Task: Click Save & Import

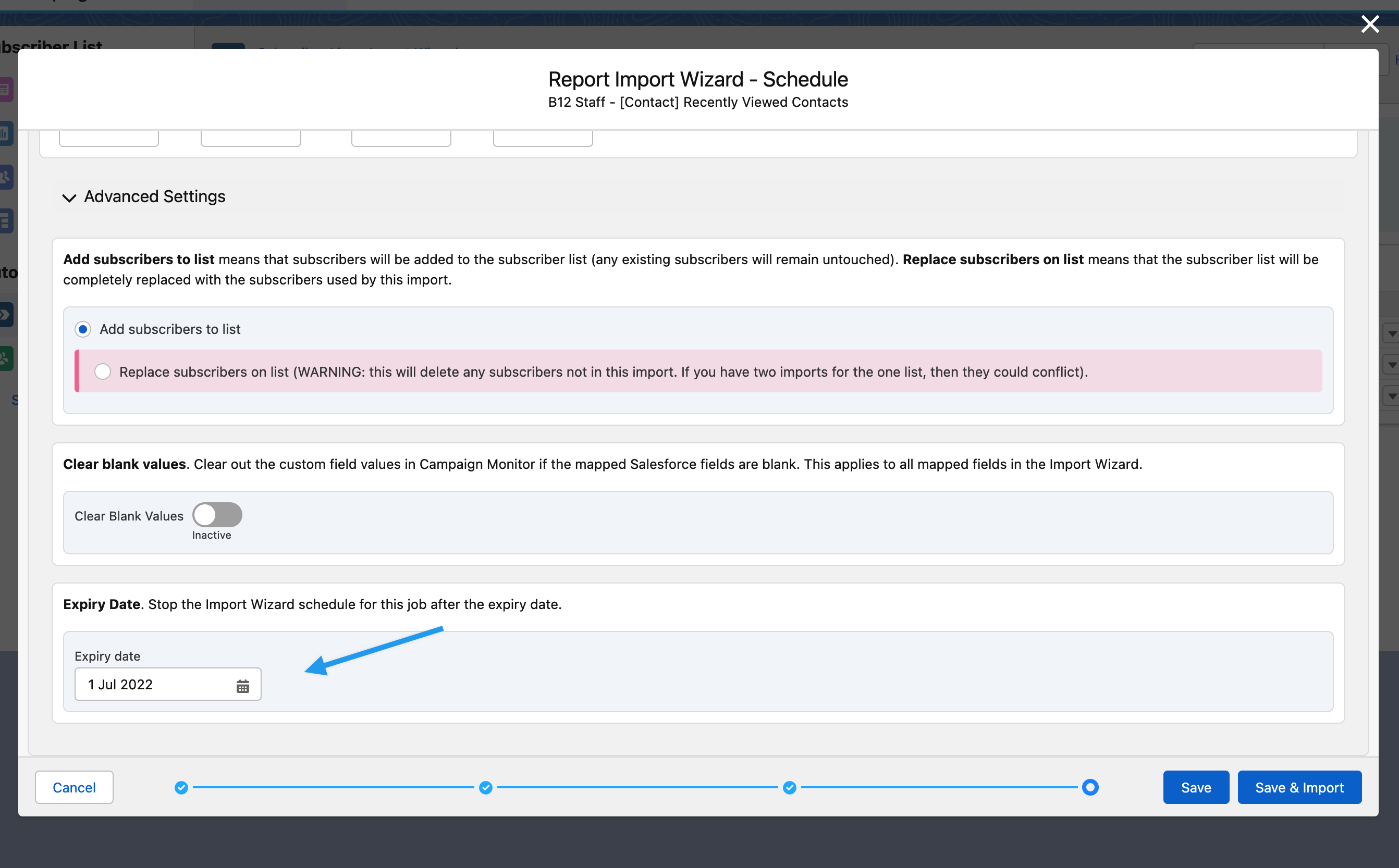Action: 1299,787
